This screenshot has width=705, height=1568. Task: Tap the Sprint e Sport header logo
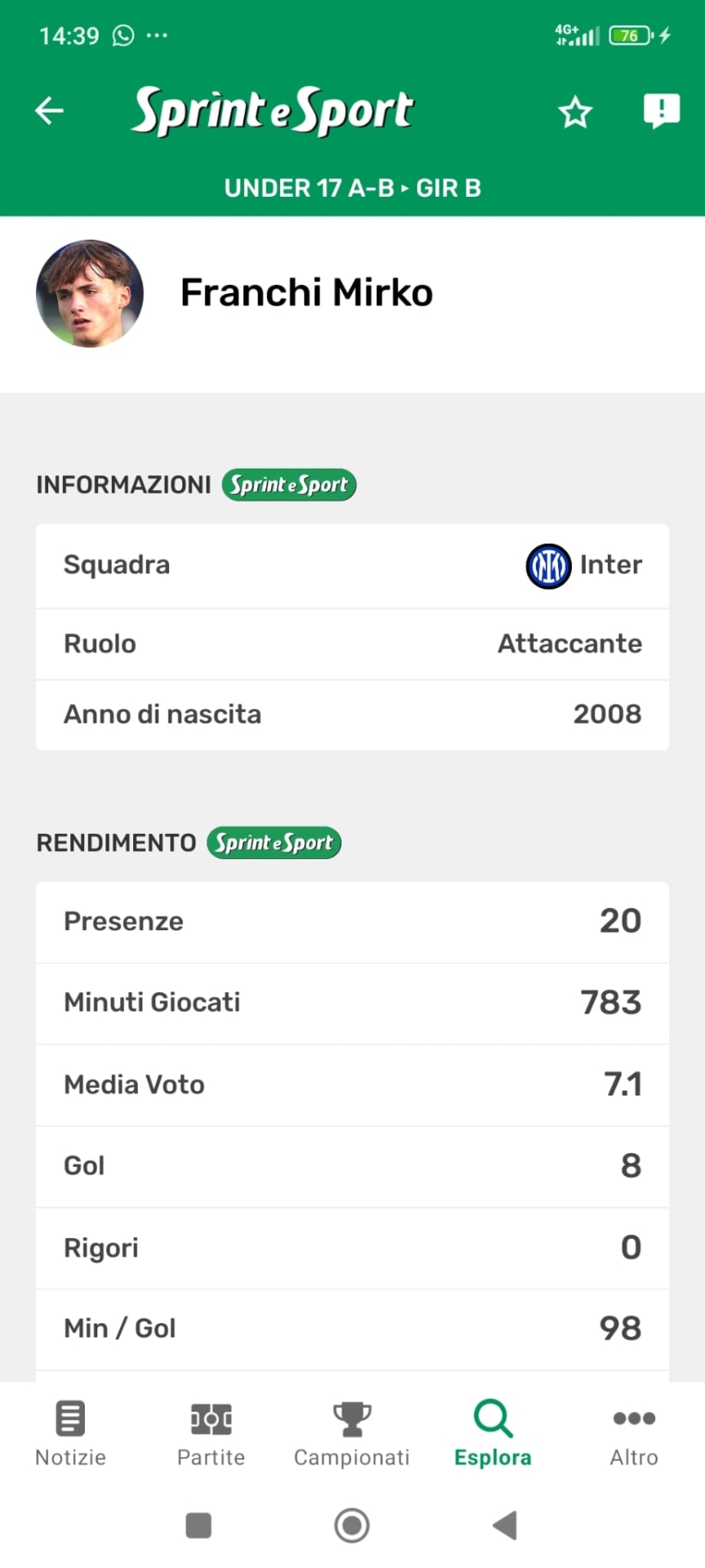[273, 110]
